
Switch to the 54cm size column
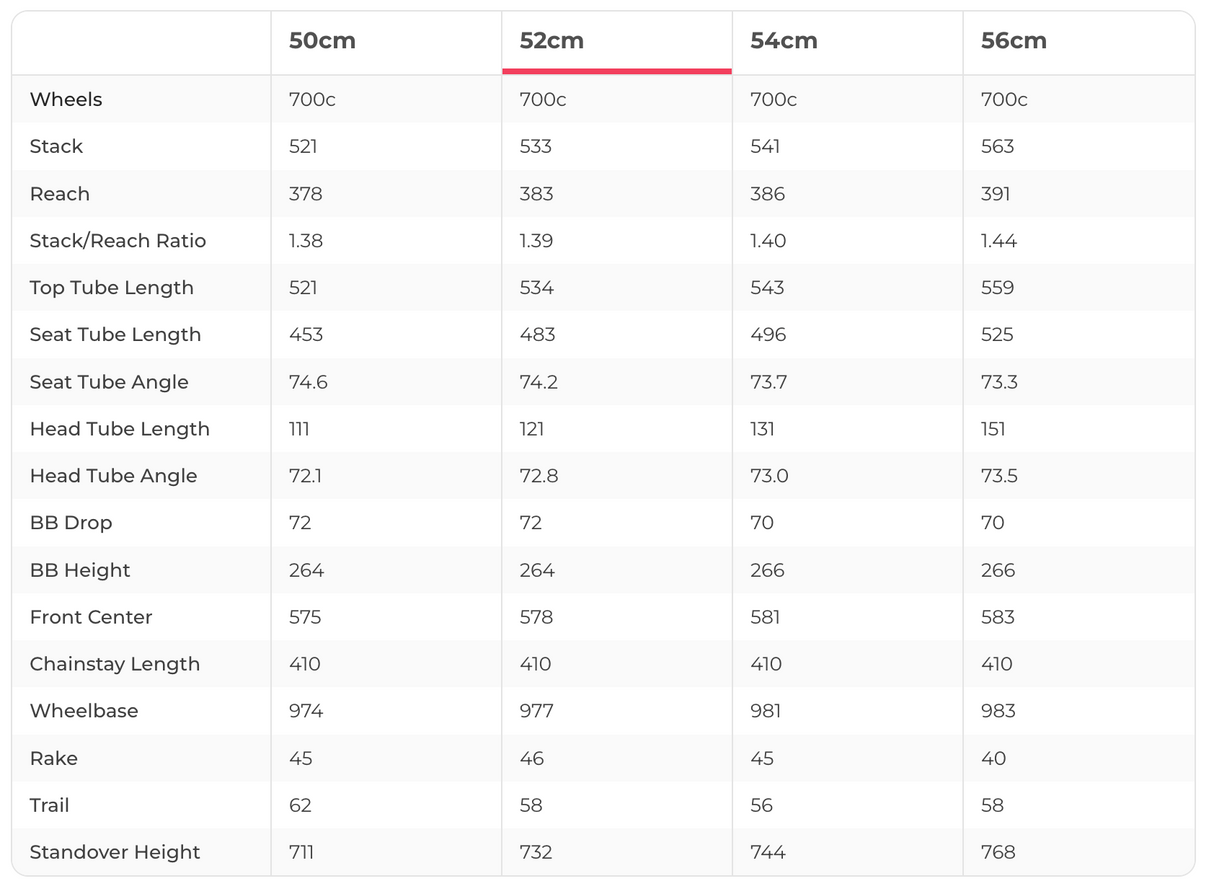pos(783,41)
